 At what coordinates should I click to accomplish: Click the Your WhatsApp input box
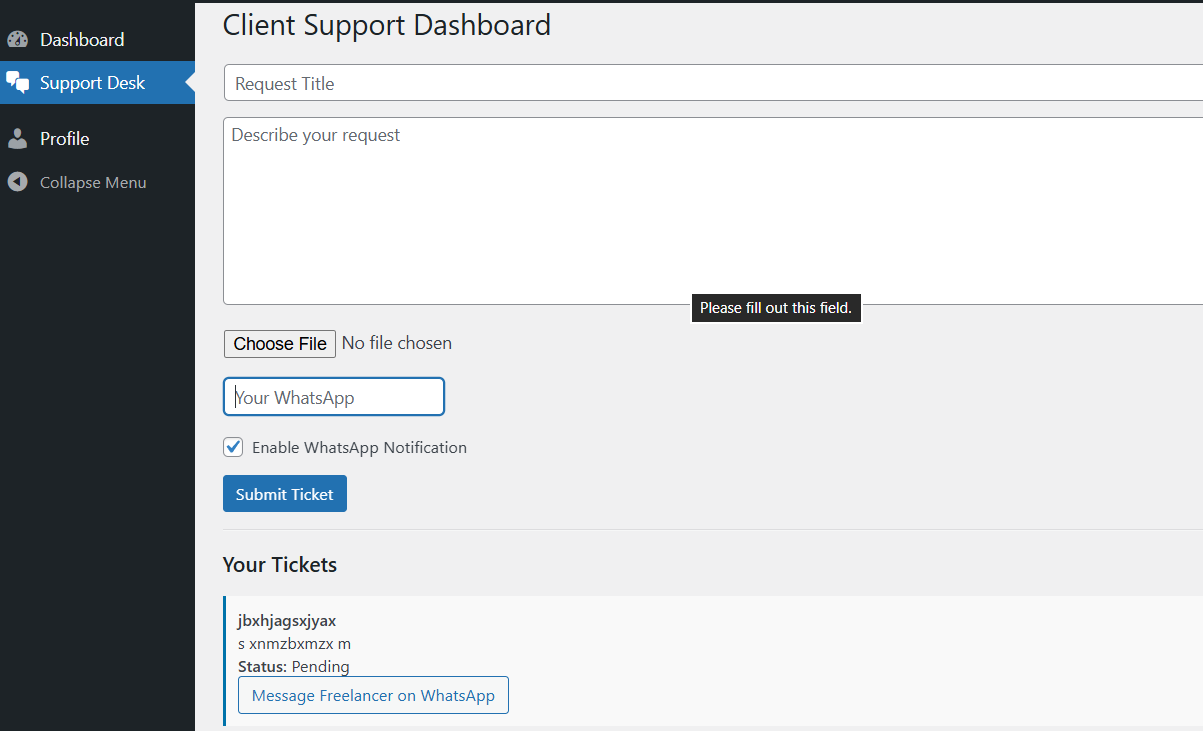(x=333, y=396)
